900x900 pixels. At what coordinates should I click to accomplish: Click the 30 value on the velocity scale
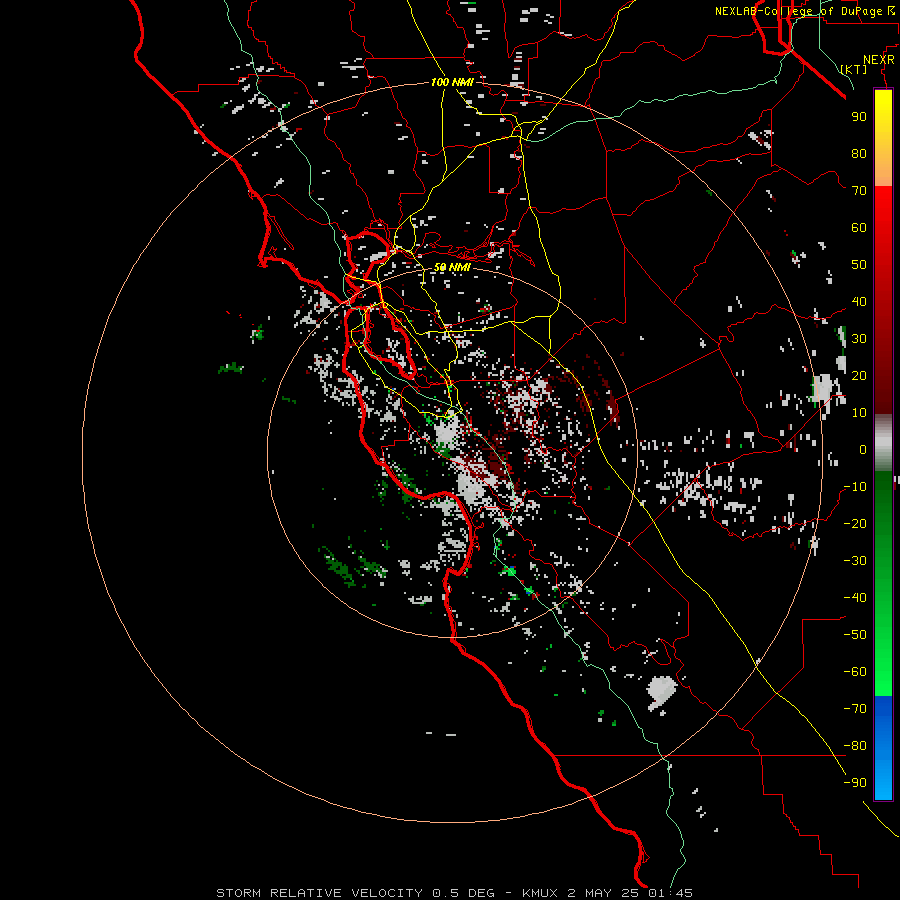[859, 339]
